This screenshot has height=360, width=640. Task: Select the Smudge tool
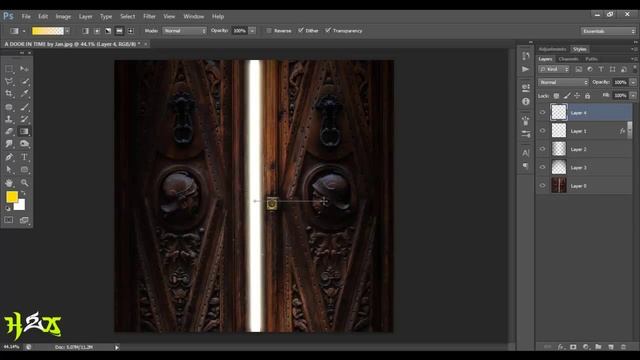click(x=9, y=144)
